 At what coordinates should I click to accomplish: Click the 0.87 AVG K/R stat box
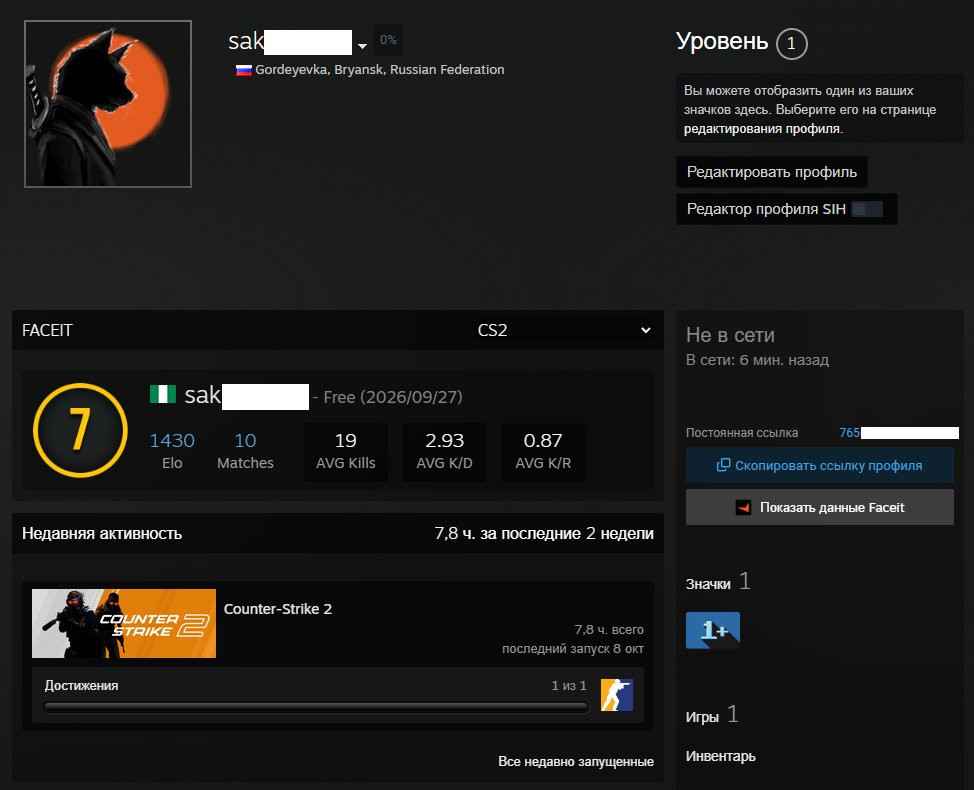pos(543,452)
